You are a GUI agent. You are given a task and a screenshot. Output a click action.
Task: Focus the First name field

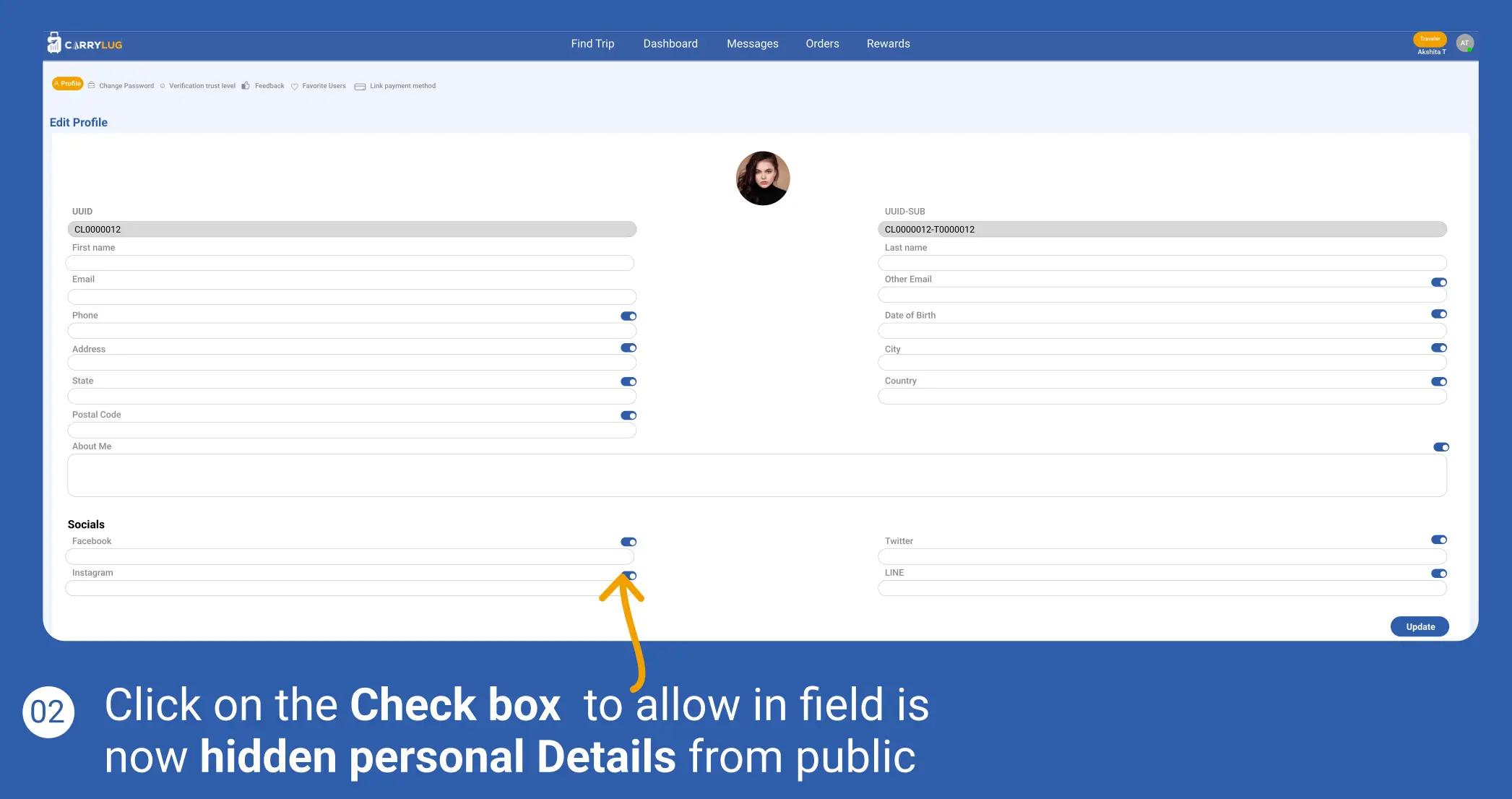[x=350, y=263]
